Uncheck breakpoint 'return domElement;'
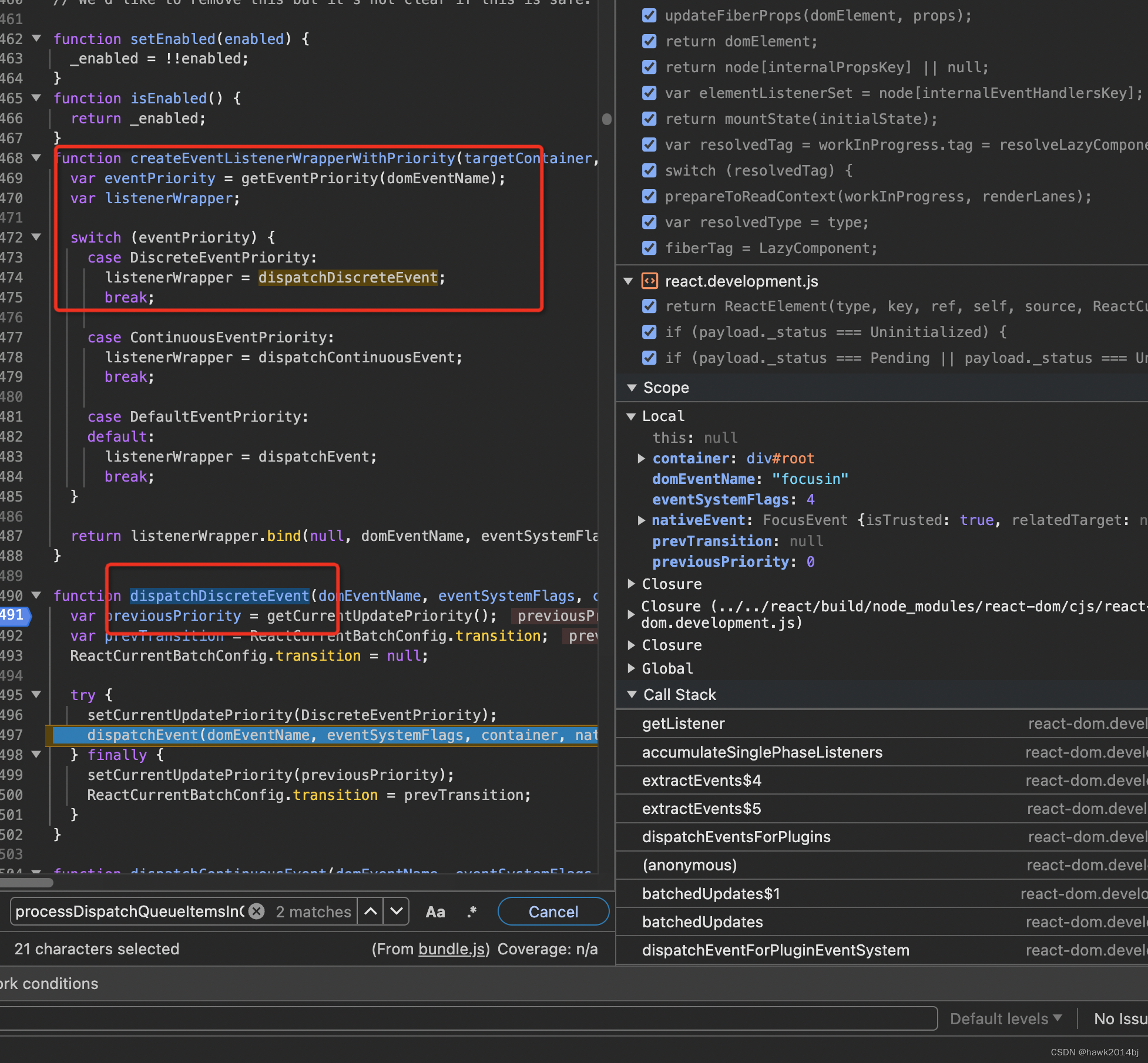 point(649,41)
